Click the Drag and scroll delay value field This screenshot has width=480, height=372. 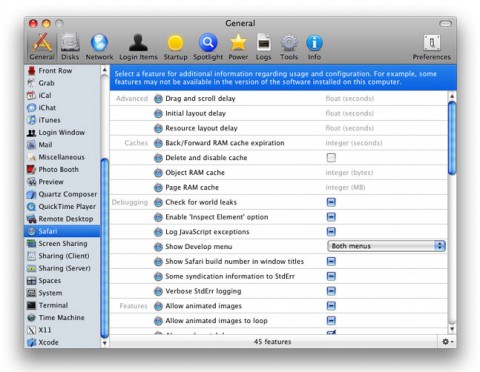(x=349, y=98)
